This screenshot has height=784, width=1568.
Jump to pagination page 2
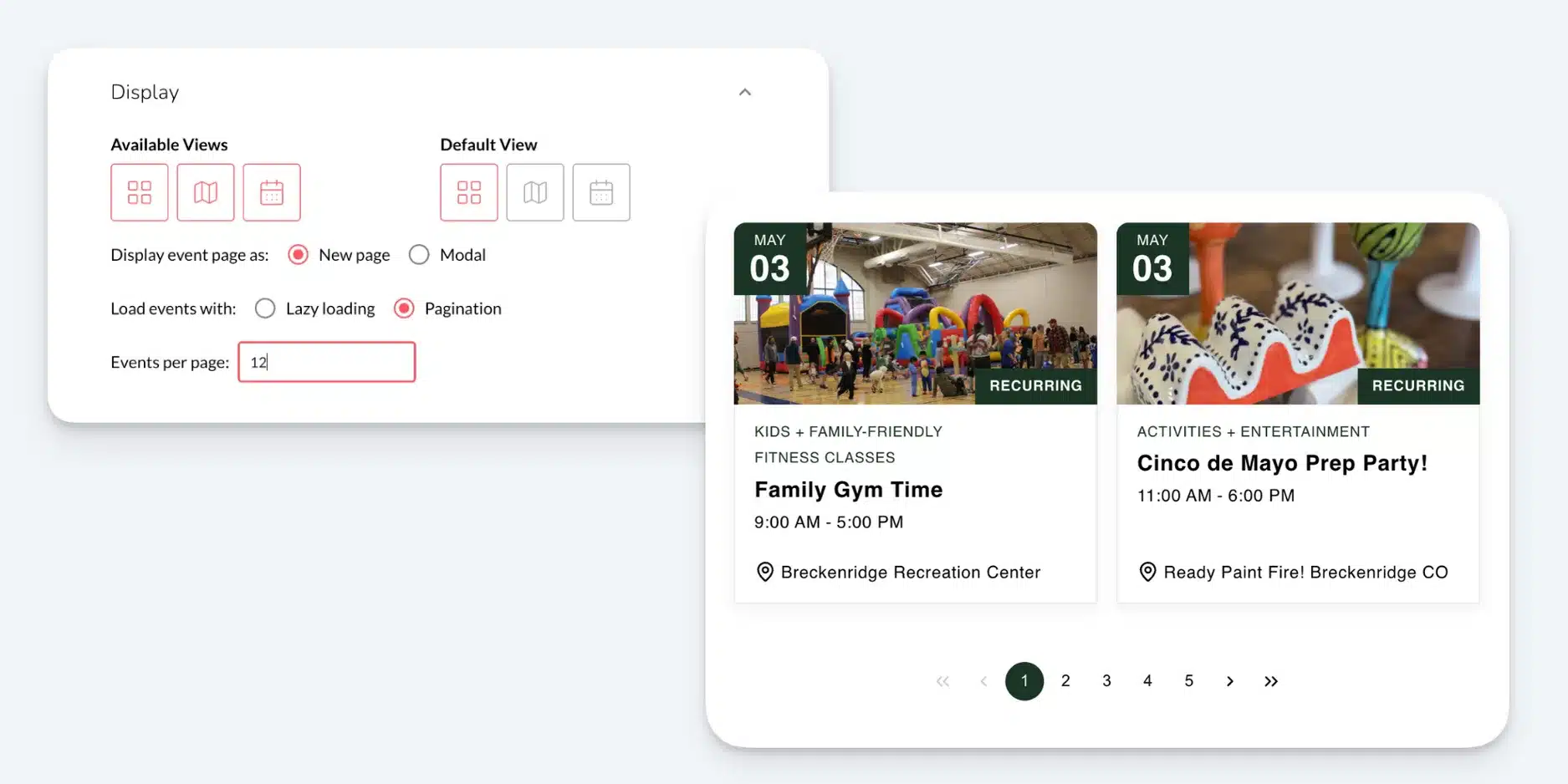click(x=1065, y=681)
